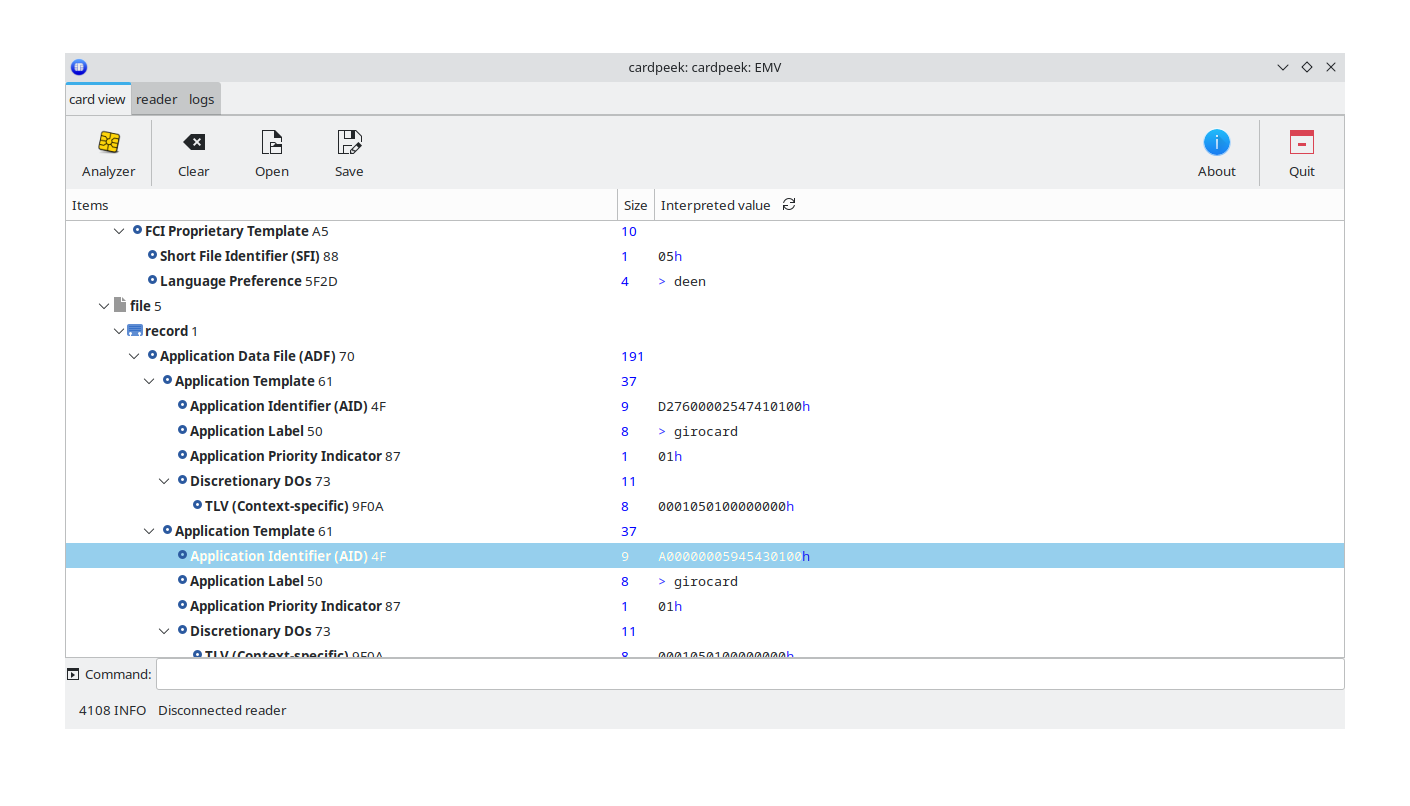The width and height of the screenshot is (1410, 806).
Task: Collapse the file 5 tree node
Action: (x=104, y=306)
